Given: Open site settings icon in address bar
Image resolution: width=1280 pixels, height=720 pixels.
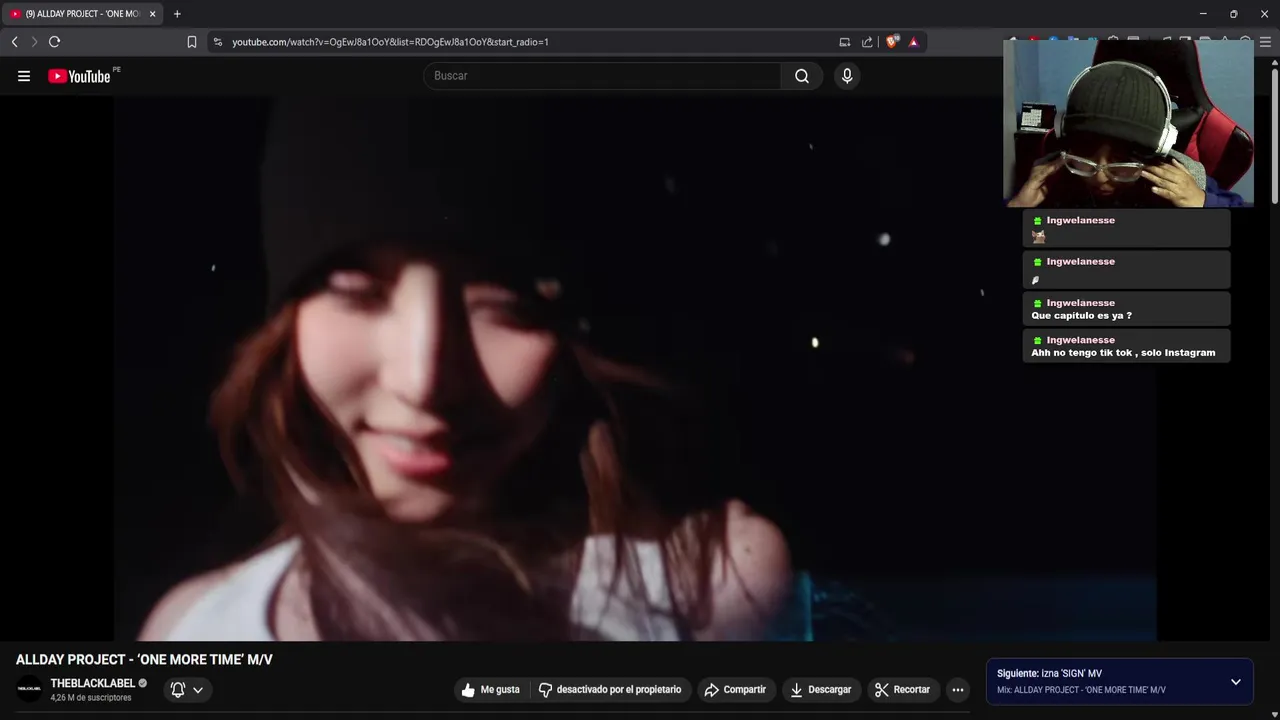Looking at the screenshot, I should click(x=218, y=42).
